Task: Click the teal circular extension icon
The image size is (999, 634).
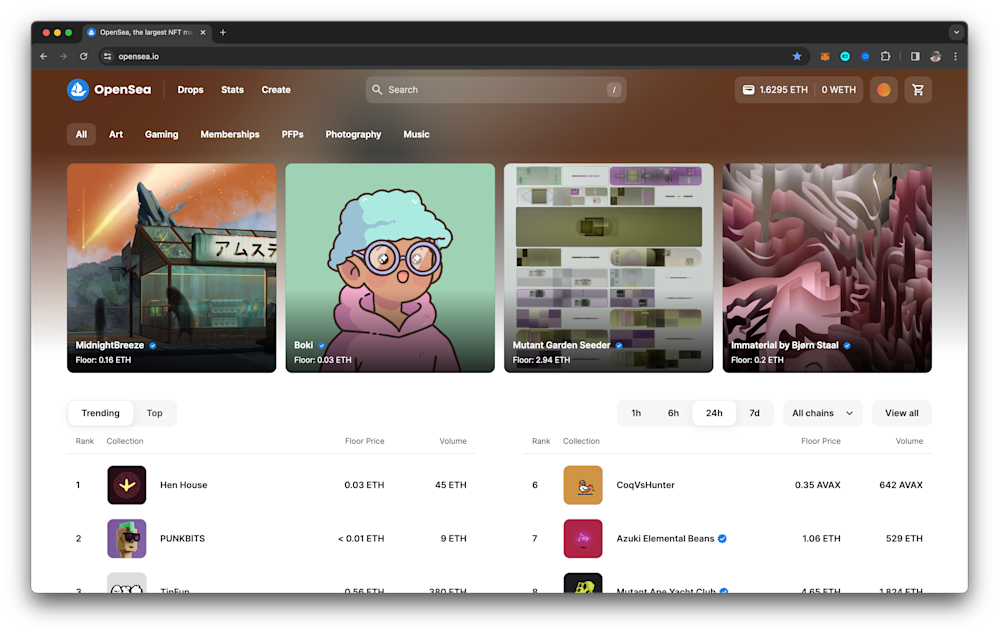Action: click(845, 56)
